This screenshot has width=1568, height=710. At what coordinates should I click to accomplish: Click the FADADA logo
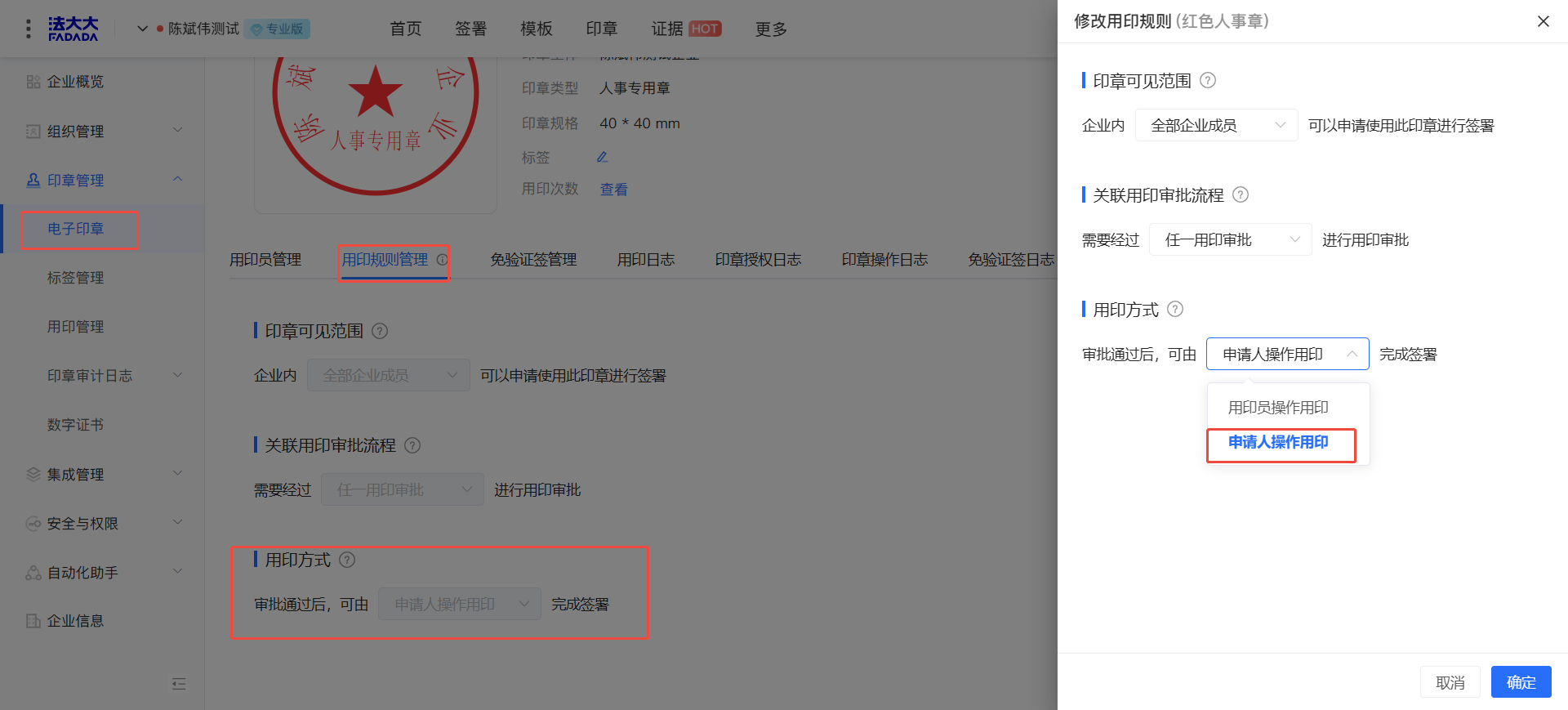coord(73,29)
